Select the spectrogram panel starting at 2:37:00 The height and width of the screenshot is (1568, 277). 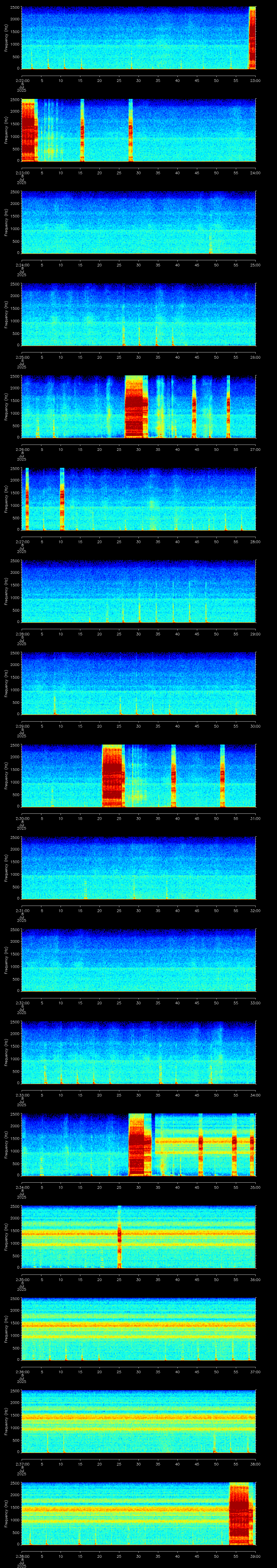(138, 1421)
